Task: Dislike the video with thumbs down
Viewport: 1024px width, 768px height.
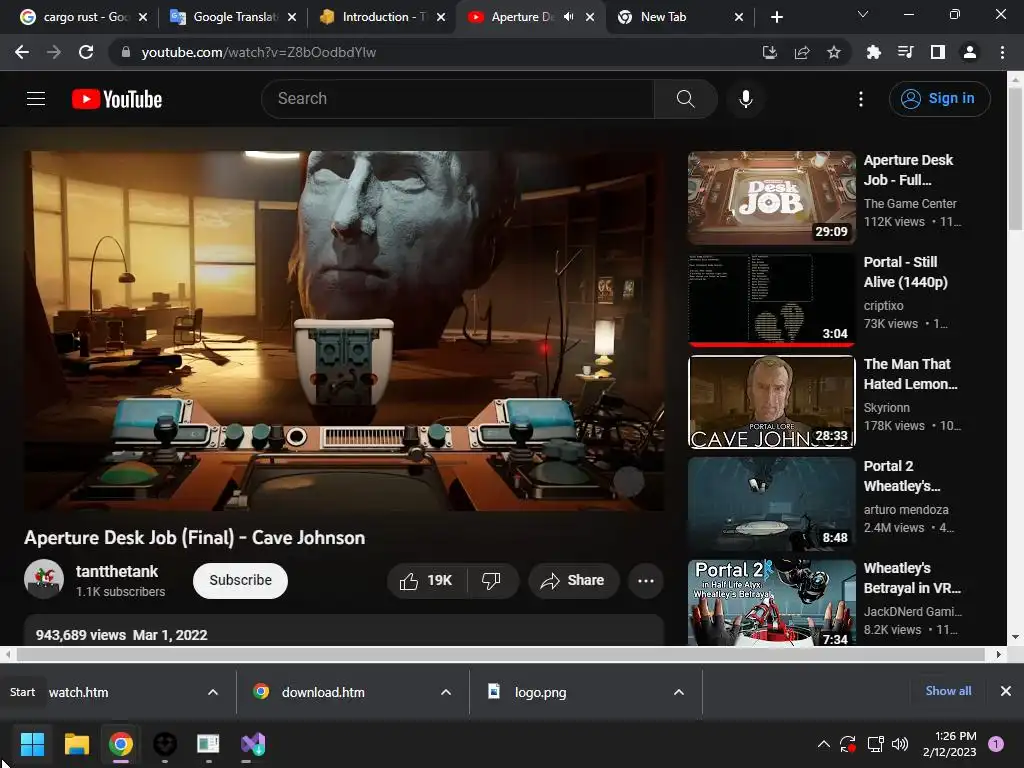Action: 492,581
